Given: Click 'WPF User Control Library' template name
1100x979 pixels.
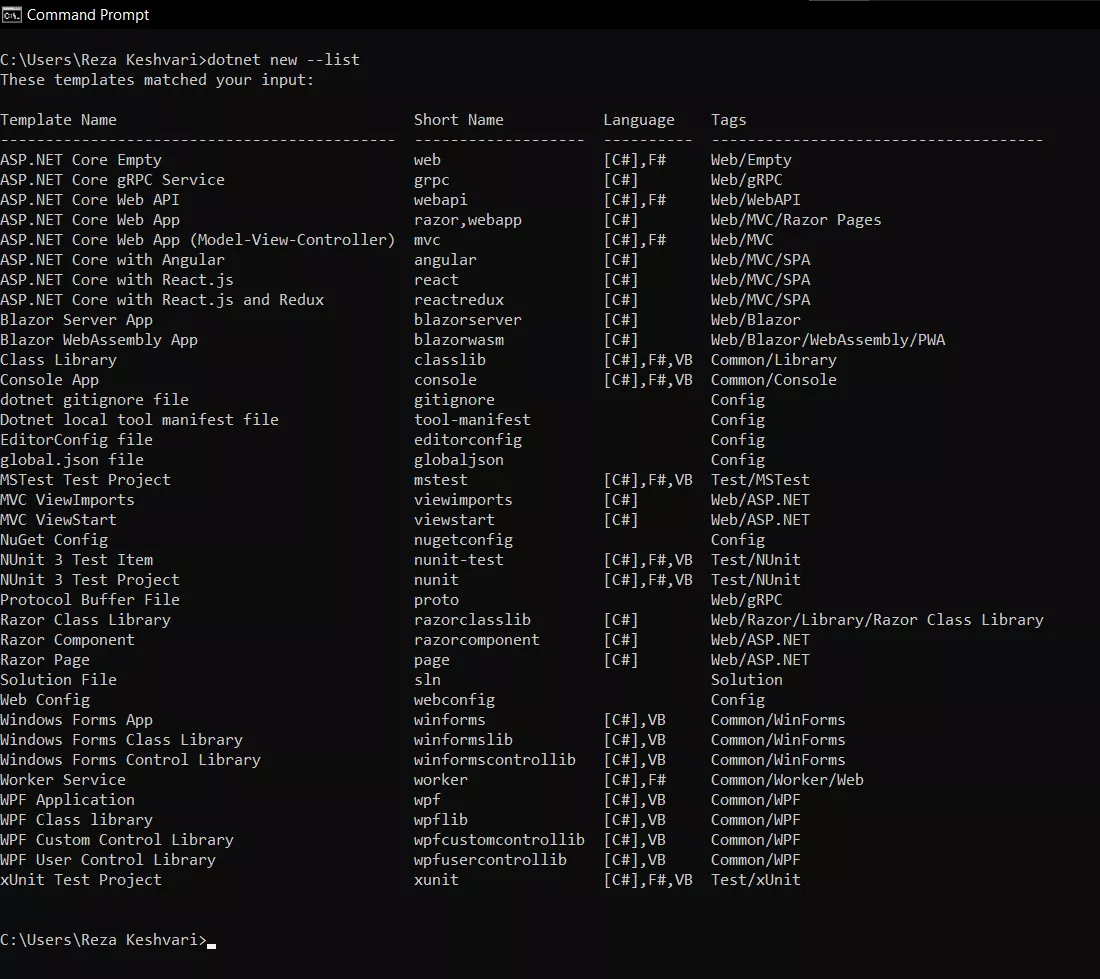Looking at the screenshot, I should (x=108, y=860).
